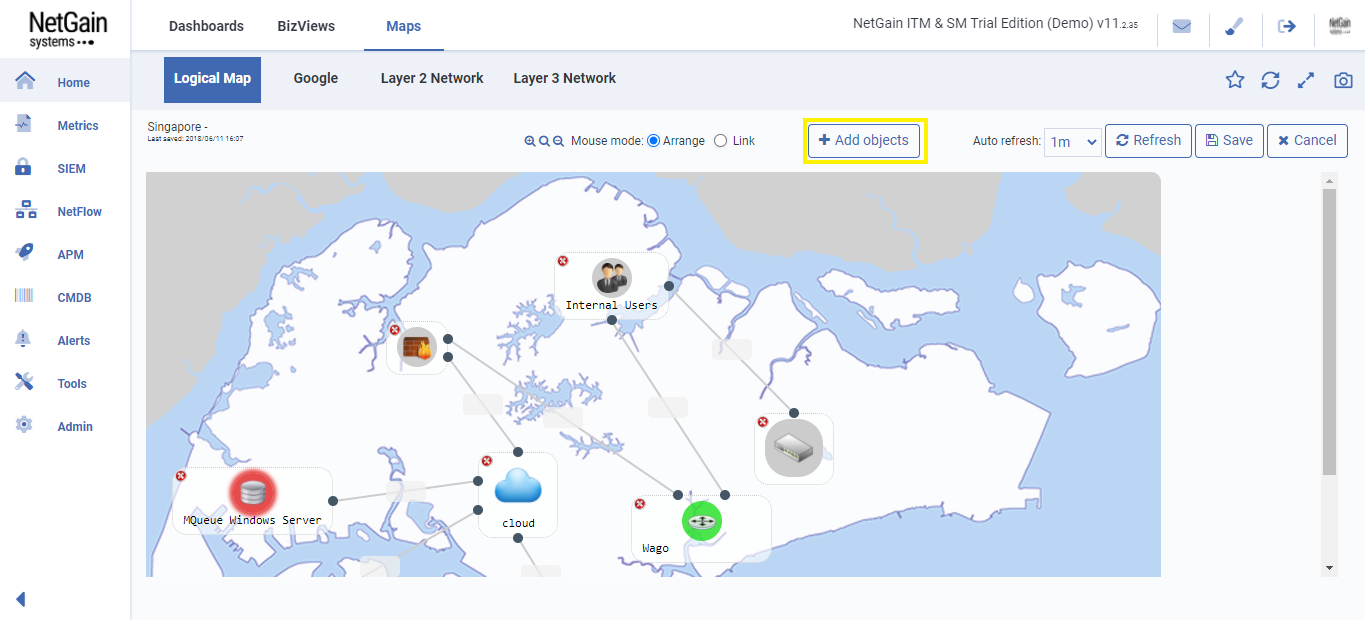Click the Internal Users label
The width and height of the screenshot is (1365, 620).
(x=612, y=305)
